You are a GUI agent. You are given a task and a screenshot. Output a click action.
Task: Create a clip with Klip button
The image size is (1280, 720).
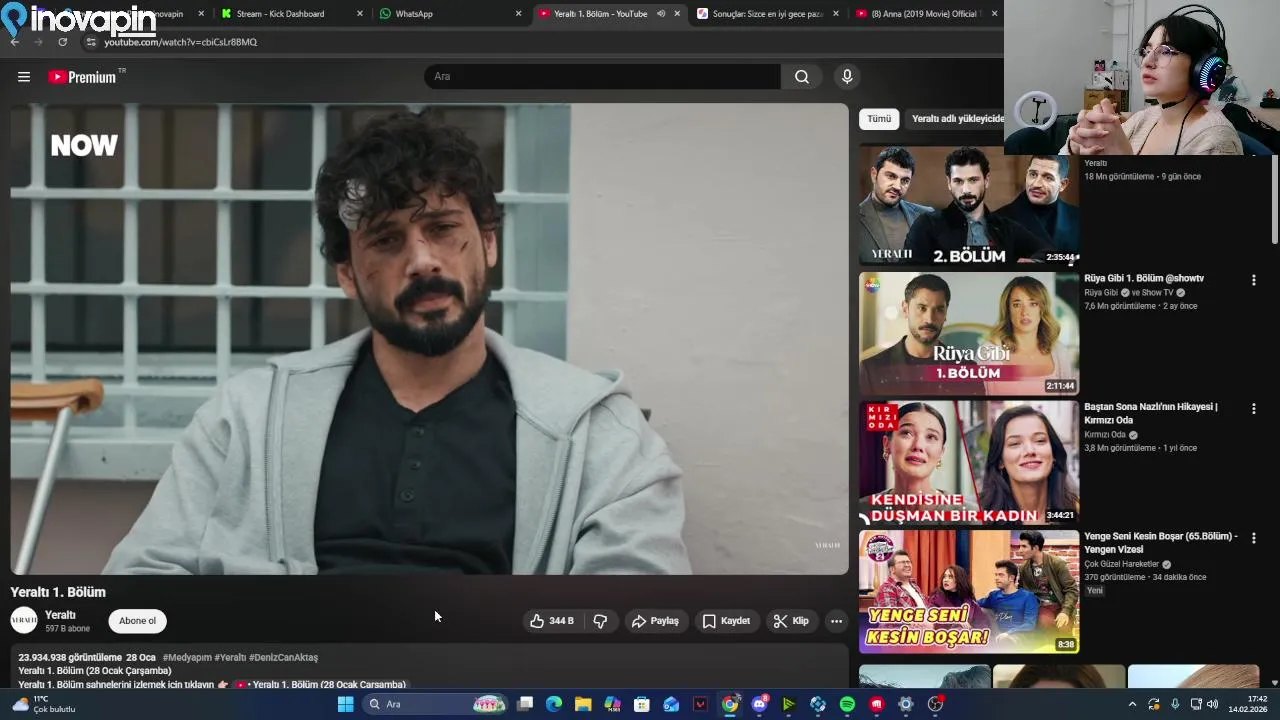coord(791,621)
